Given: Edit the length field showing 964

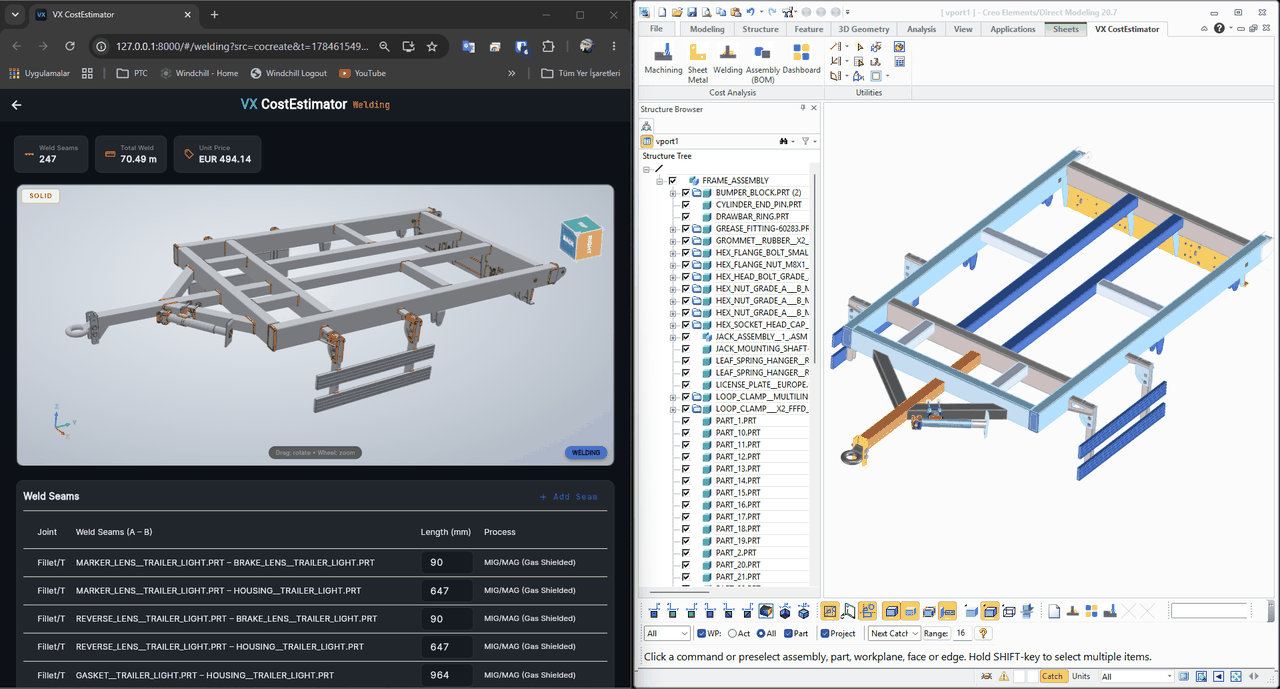Looking at the screenshot, I should [447, 675].
